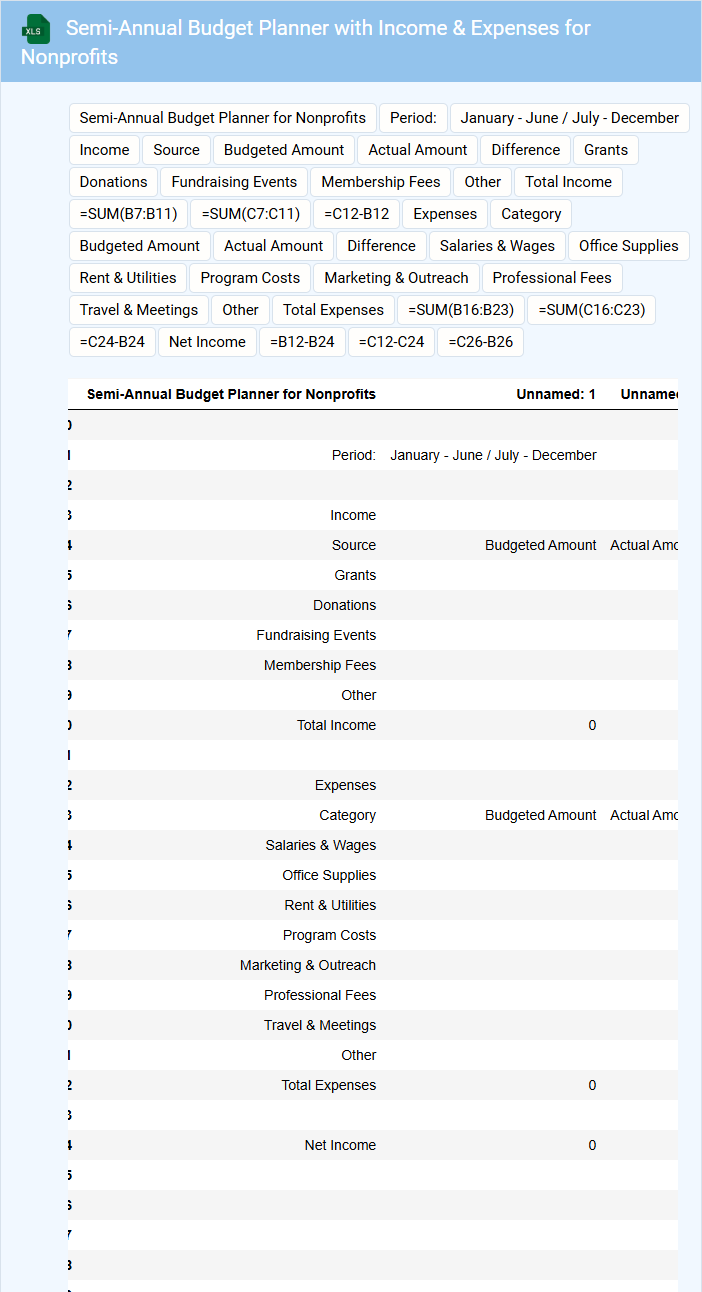Select the 'Period:' table cell
The height and width of the screenshot is (1292, 702).
(354, 455)
